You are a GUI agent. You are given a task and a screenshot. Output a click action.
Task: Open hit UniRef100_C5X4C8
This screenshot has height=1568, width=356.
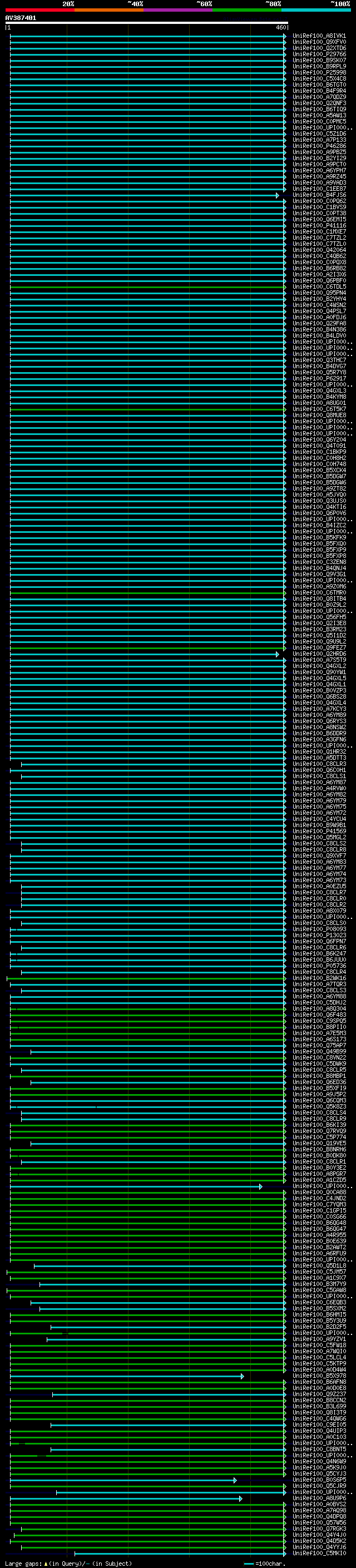click(319, 78)
